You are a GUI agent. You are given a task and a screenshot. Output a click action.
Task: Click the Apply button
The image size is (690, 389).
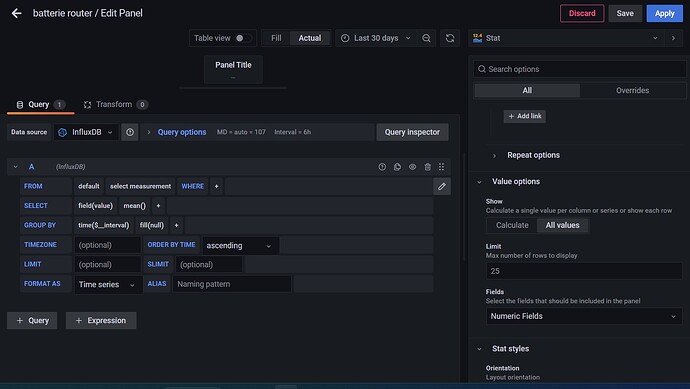664,14
